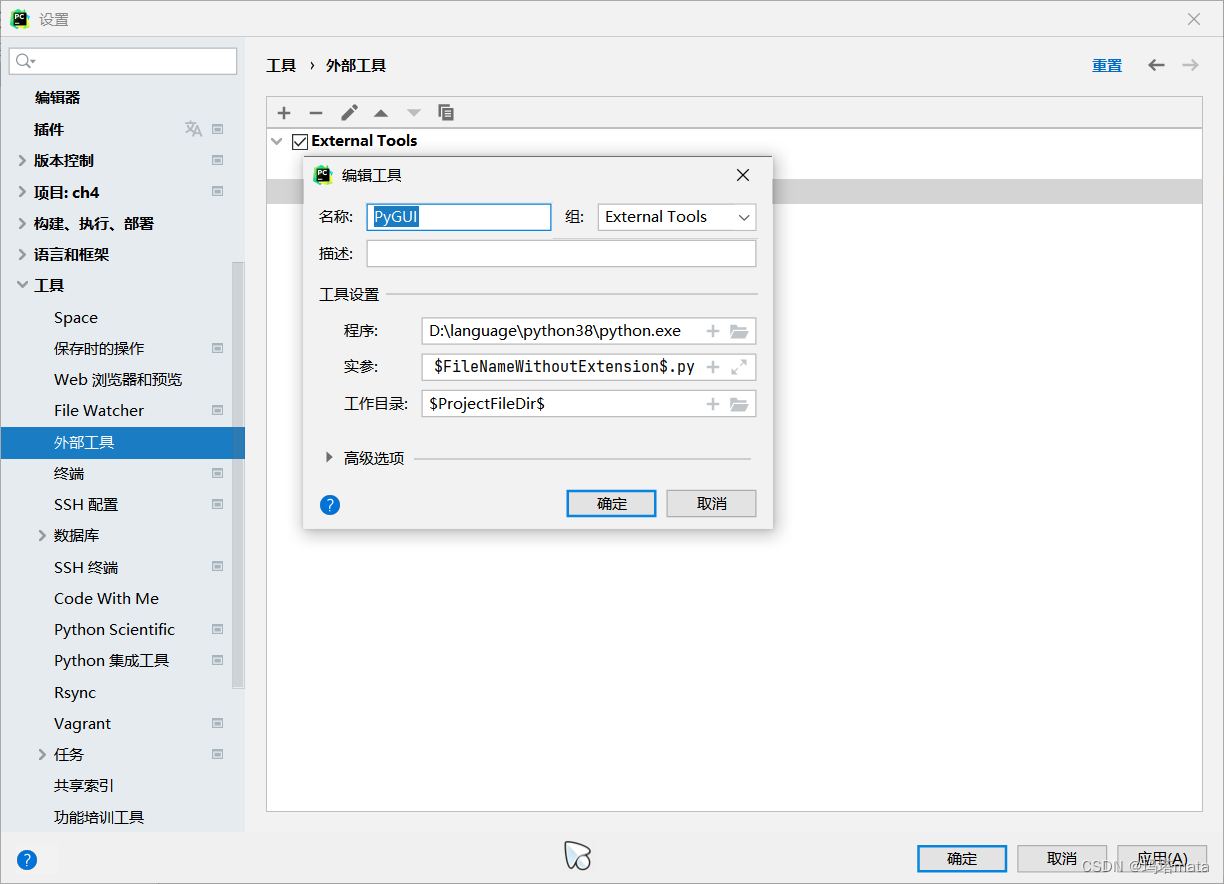The width and height of the screenshot is (1224, 884).
Task: Remove selected tool with minus icon
Action: pos(316,113)
